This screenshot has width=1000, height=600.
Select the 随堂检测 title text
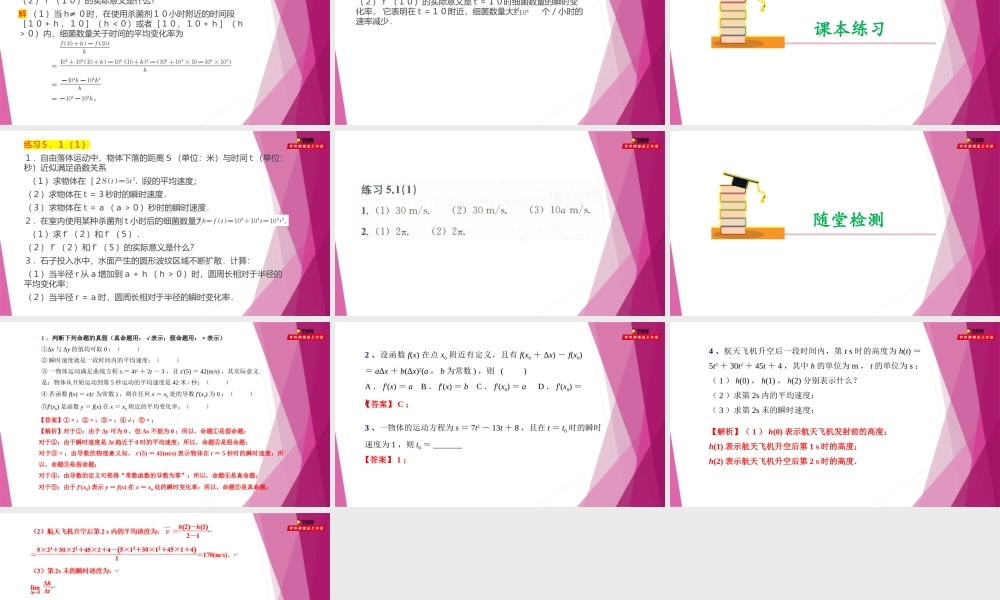[x=849, y=220]
